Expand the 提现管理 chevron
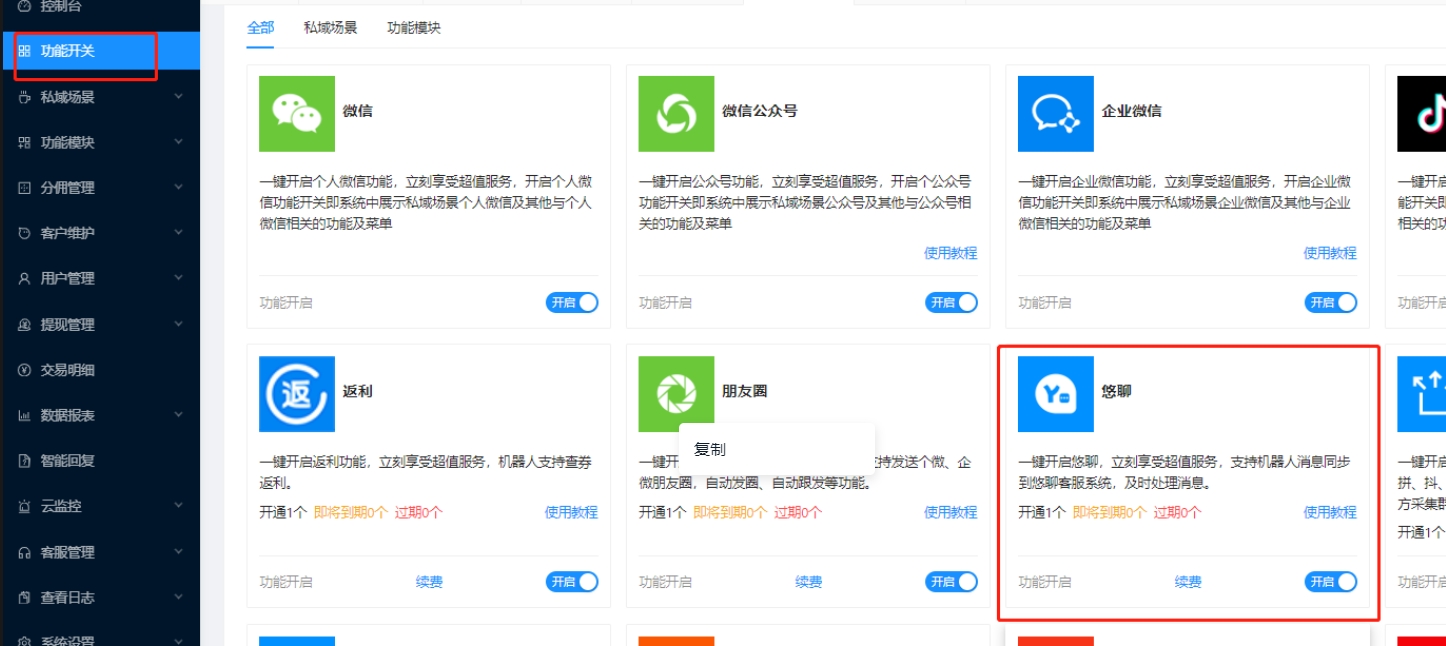The height and width of the screenshot is (646, 1446). tap(179, 324)
